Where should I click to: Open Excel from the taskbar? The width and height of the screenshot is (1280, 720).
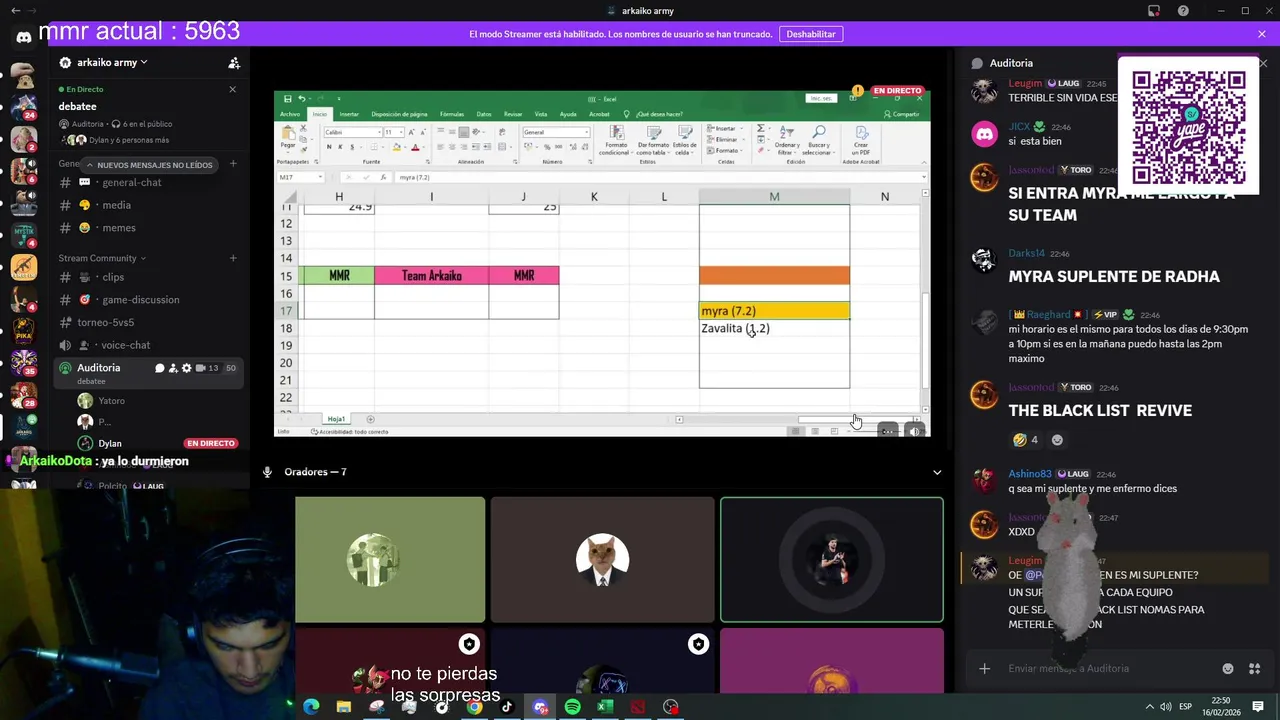605,707
